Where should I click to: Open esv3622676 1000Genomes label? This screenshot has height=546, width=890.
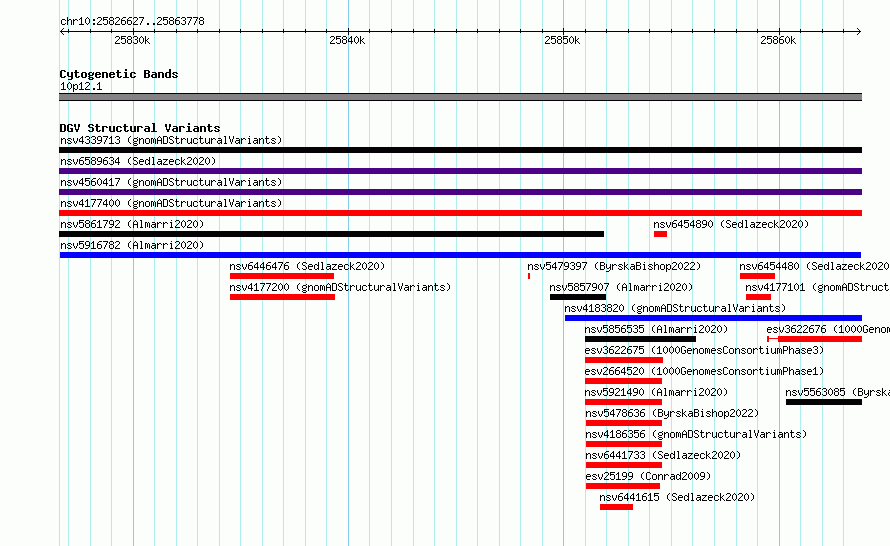click(828, 329)
